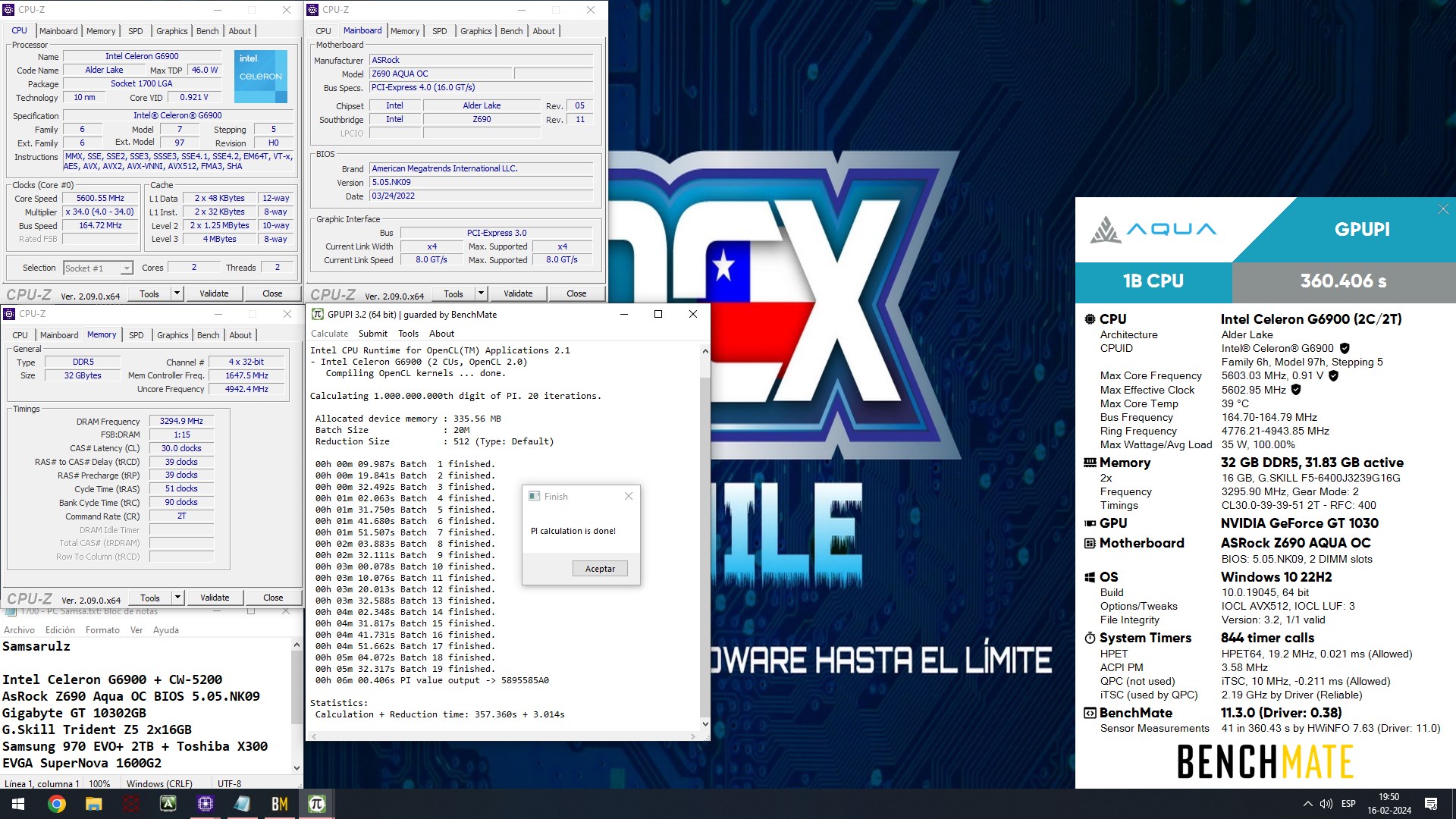Click the GPUPI log horizontal scrollbar
The height and width of the screenshot is (819, 1456).
pyautogui.click(x=504, y=736)
